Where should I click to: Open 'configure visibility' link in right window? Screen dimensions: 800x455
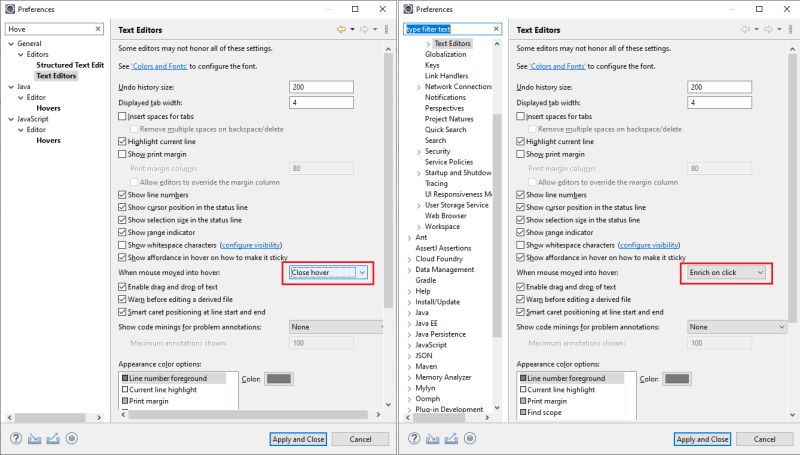pos(649,245)
